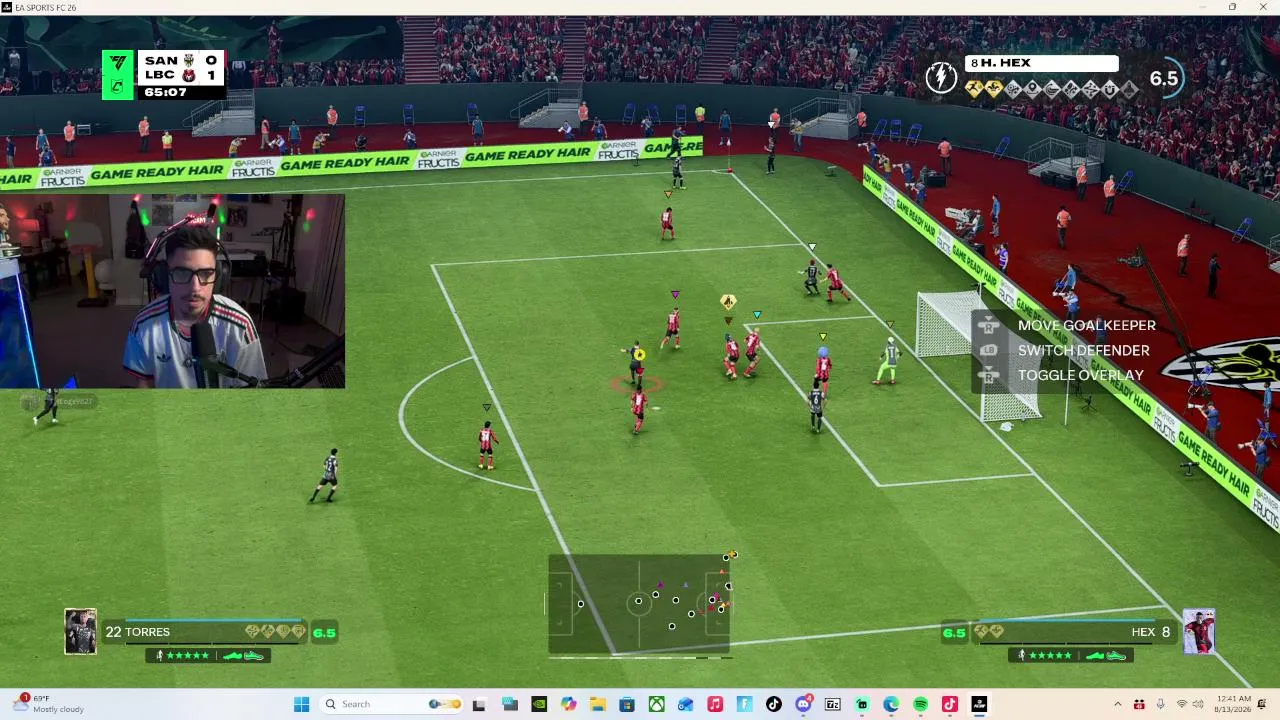Screen dimensions: 1280x720
Task: Select the EA SPORTS FC taskbar icon
Action: pyautogui.click(x=979, y=704)
